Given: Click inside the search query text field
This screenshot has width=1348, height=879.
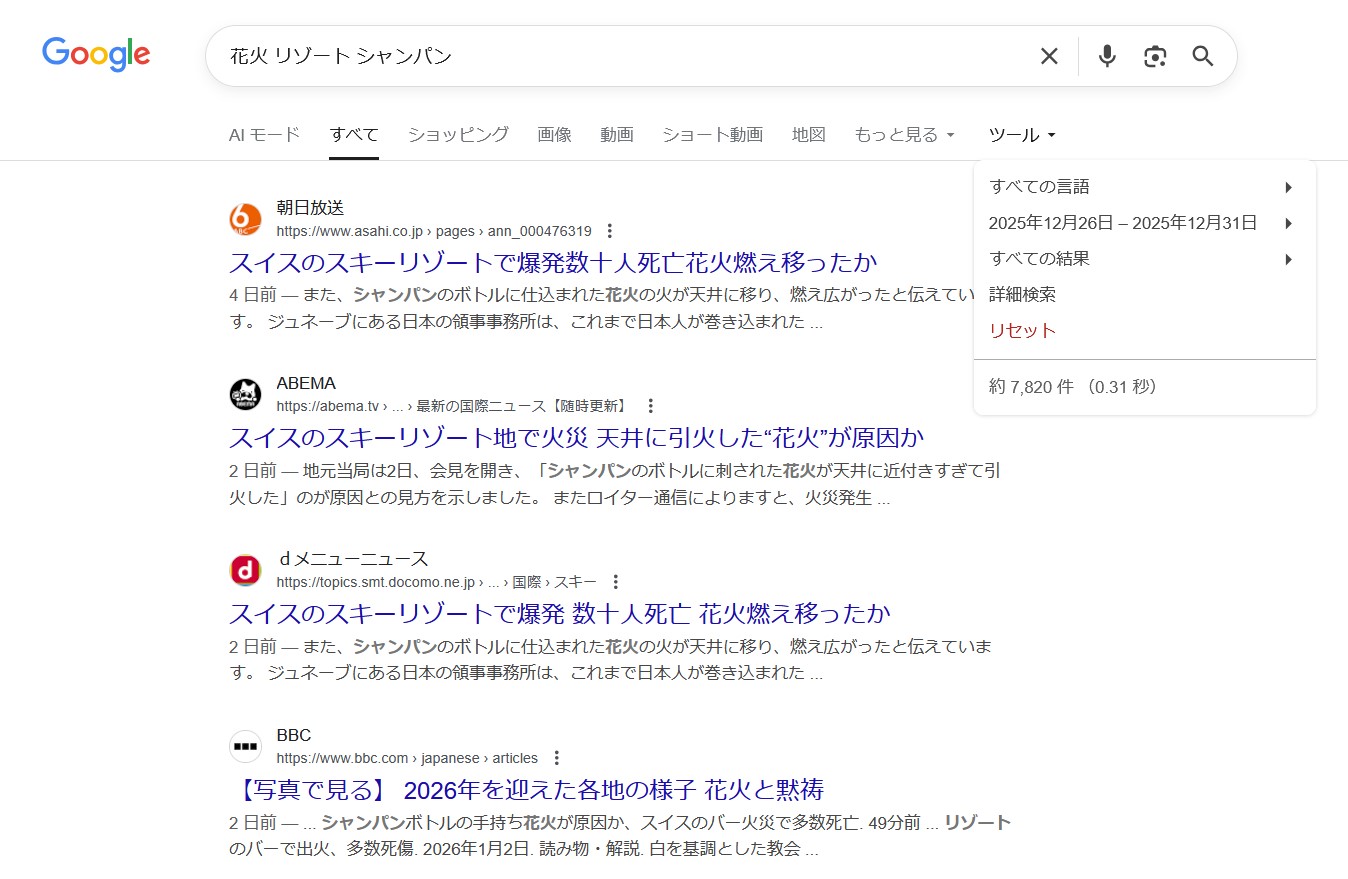Looking at the screenshot, I should coord(620,56).
